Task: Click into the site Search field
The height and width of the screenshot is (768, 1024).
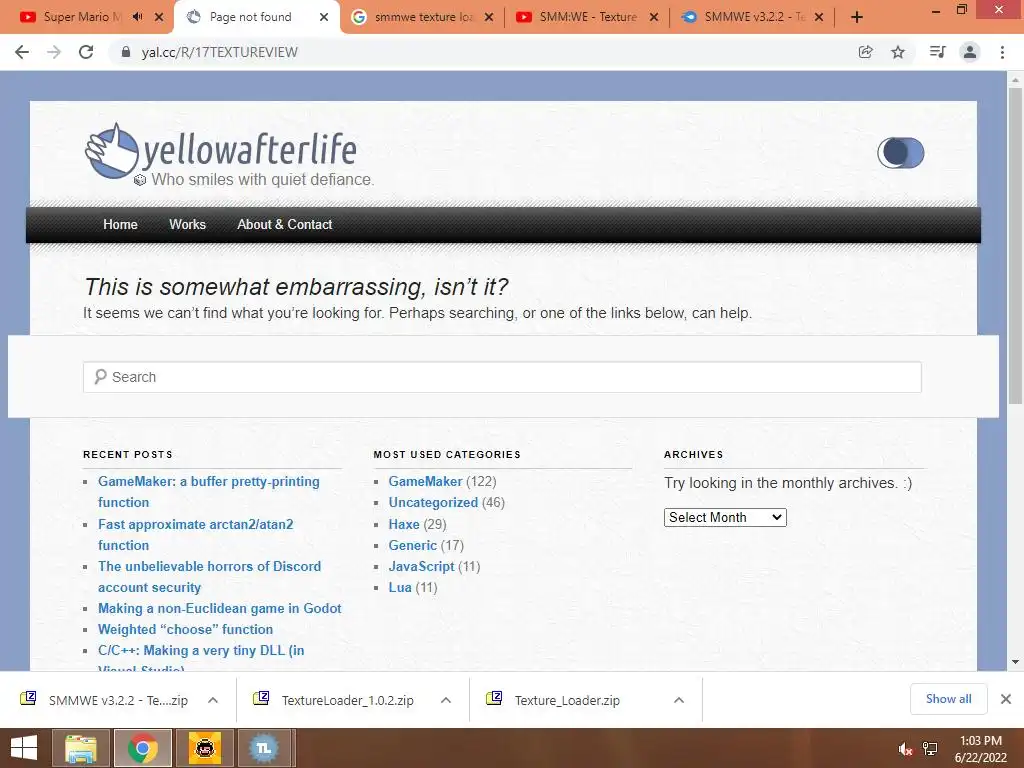Action: pos(502,377)
